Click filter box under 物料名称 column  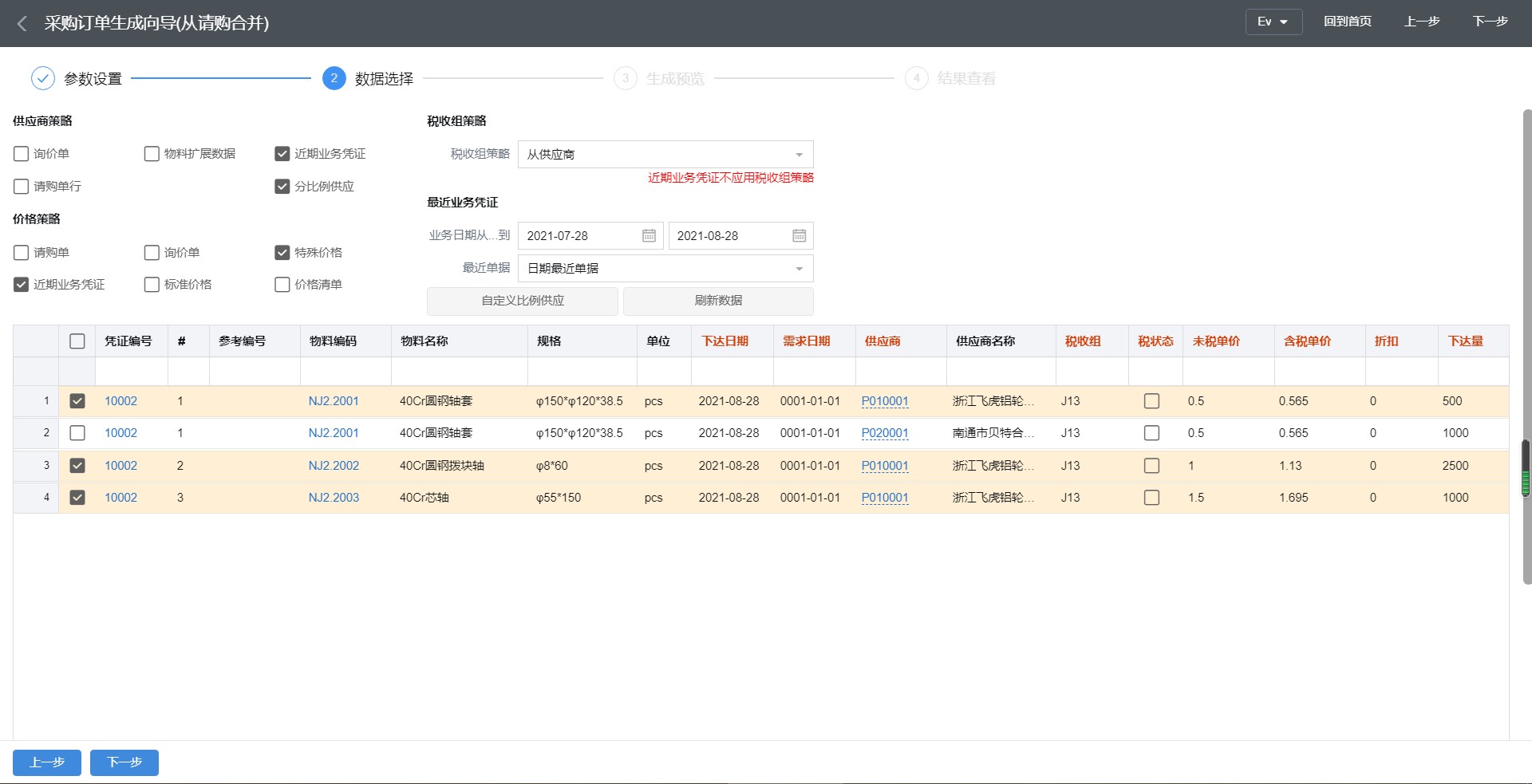pyautogui.click(x=460, y=372)
